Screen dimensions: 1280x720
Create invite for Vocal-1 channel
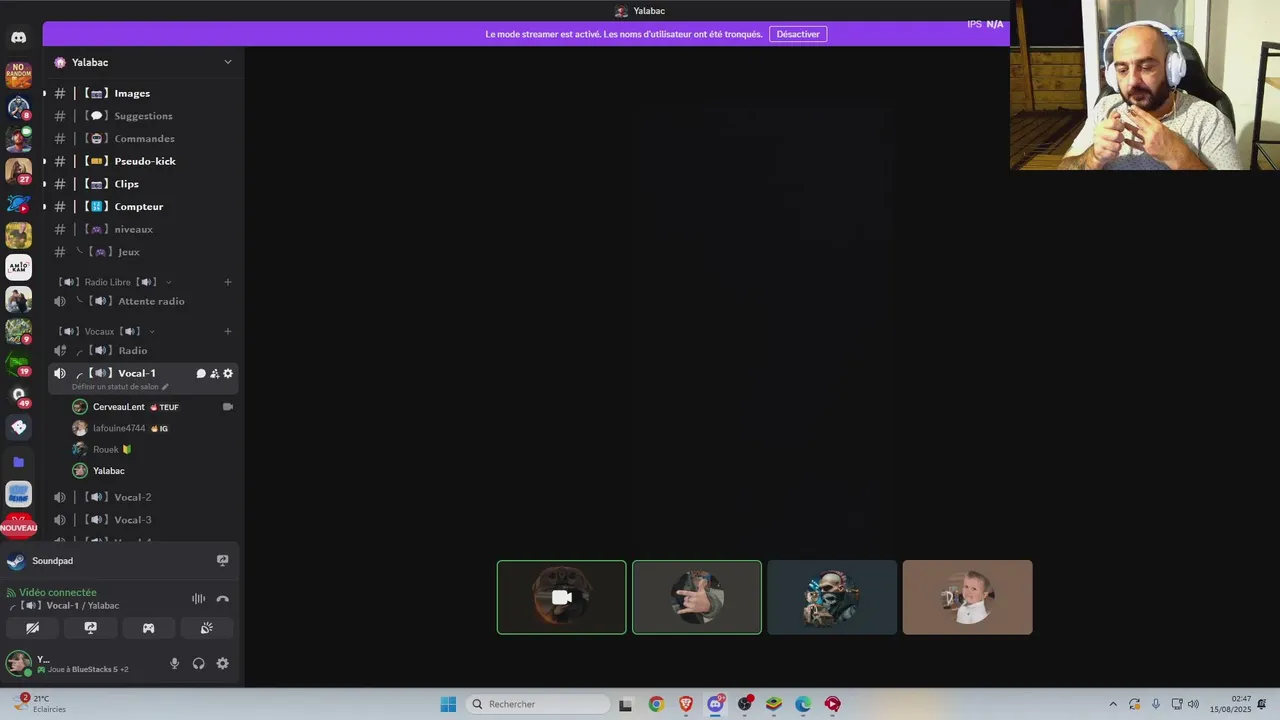point(214,373)
